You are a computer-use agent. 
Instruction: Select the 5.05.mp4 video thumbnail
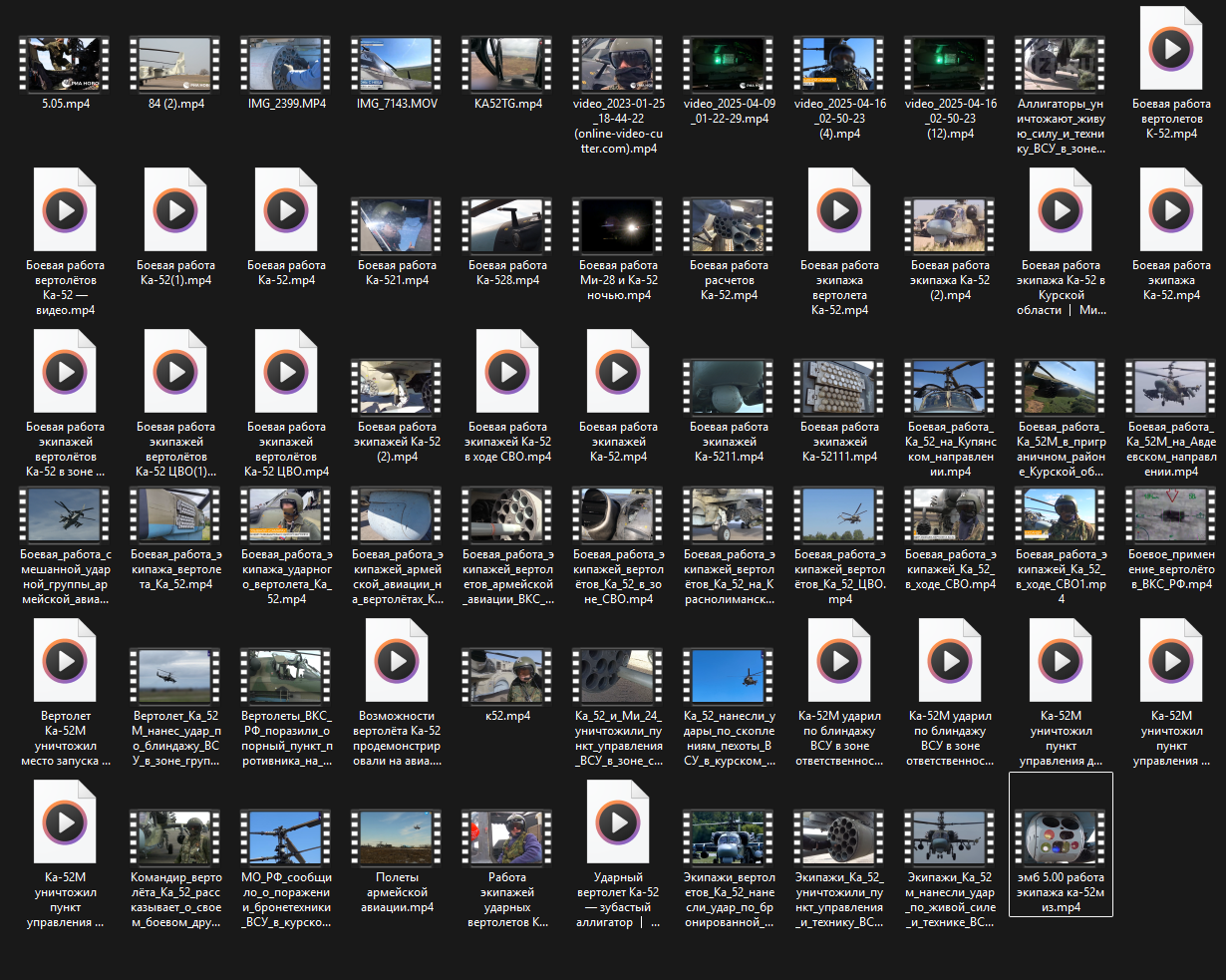[x=65, y=65]
